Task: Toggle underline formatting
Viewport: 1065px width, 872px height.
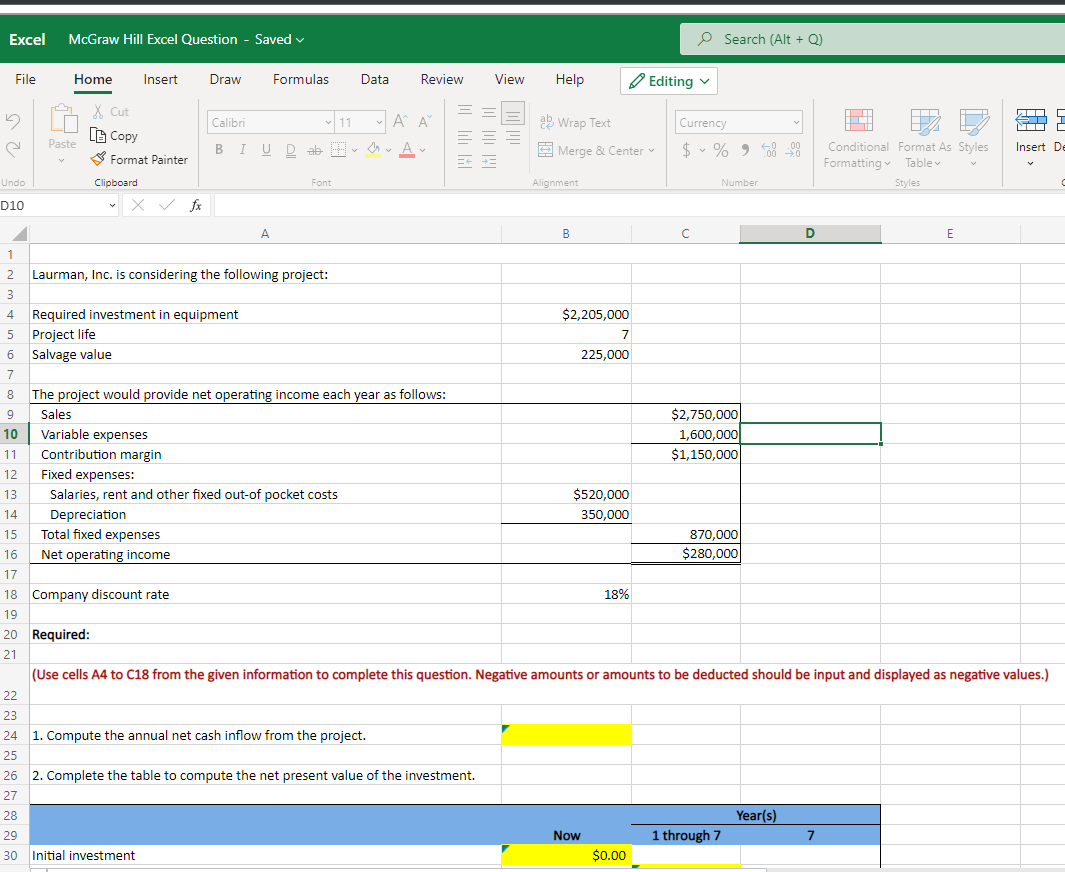Action: (x=265, y=150)
